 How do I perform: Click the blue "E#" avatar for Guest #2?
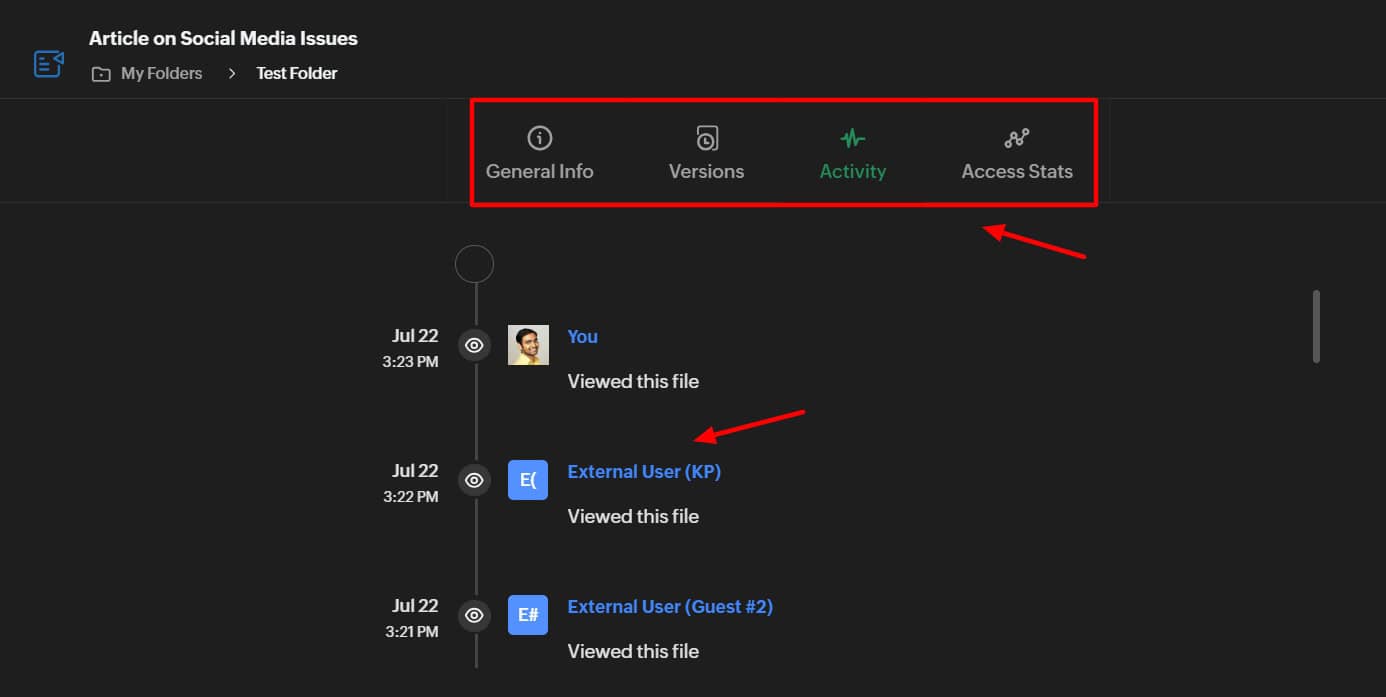pos(528,615)
